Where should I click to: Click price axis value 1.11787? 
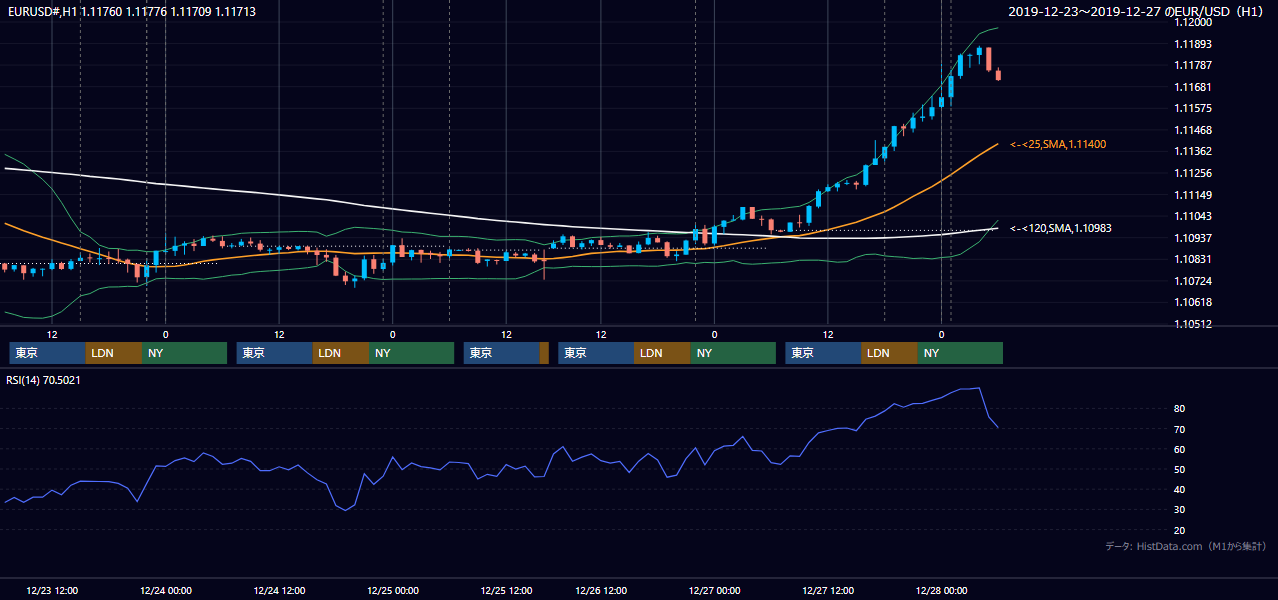click(x=1192, y=65)
